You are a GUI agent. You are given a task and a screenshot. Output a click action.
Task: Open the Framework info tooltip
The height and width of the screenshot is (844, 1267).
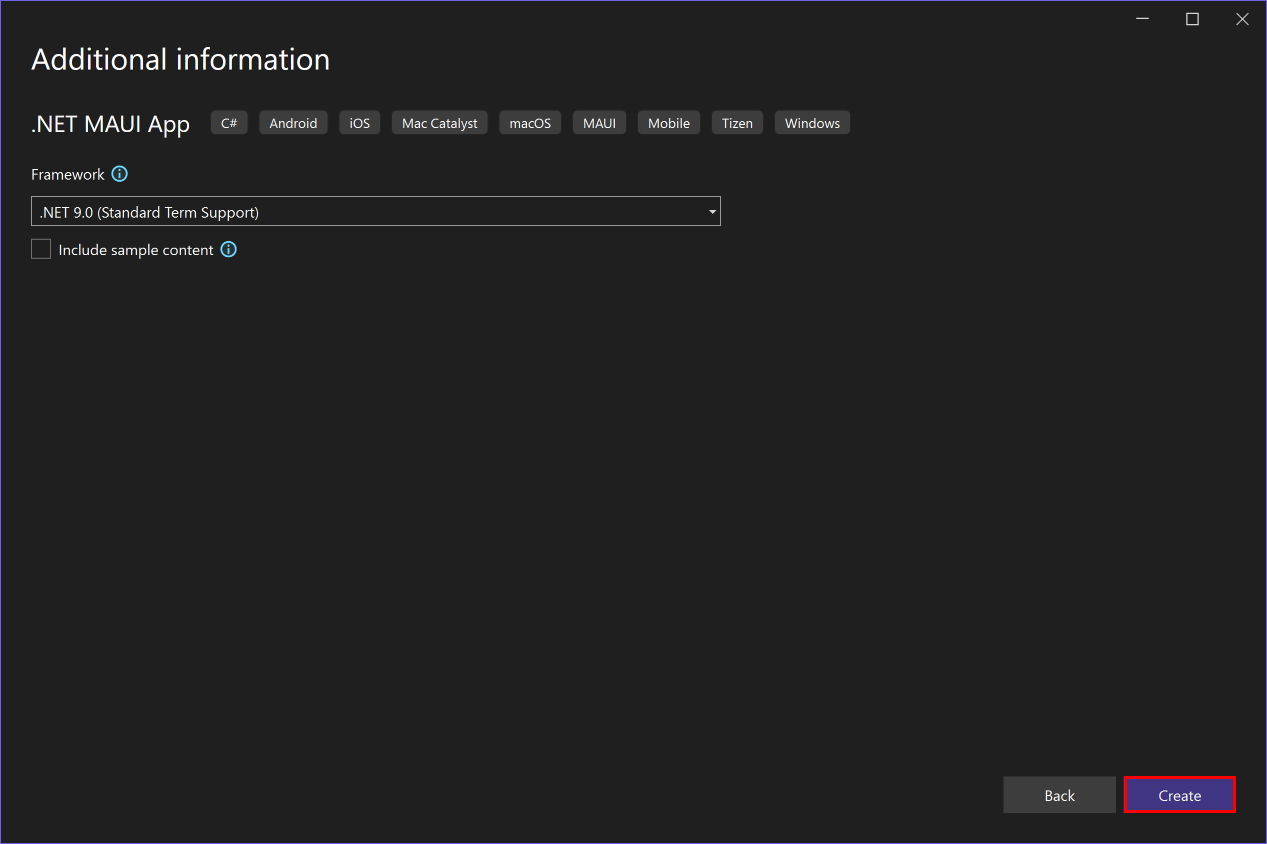pos(119,174)
